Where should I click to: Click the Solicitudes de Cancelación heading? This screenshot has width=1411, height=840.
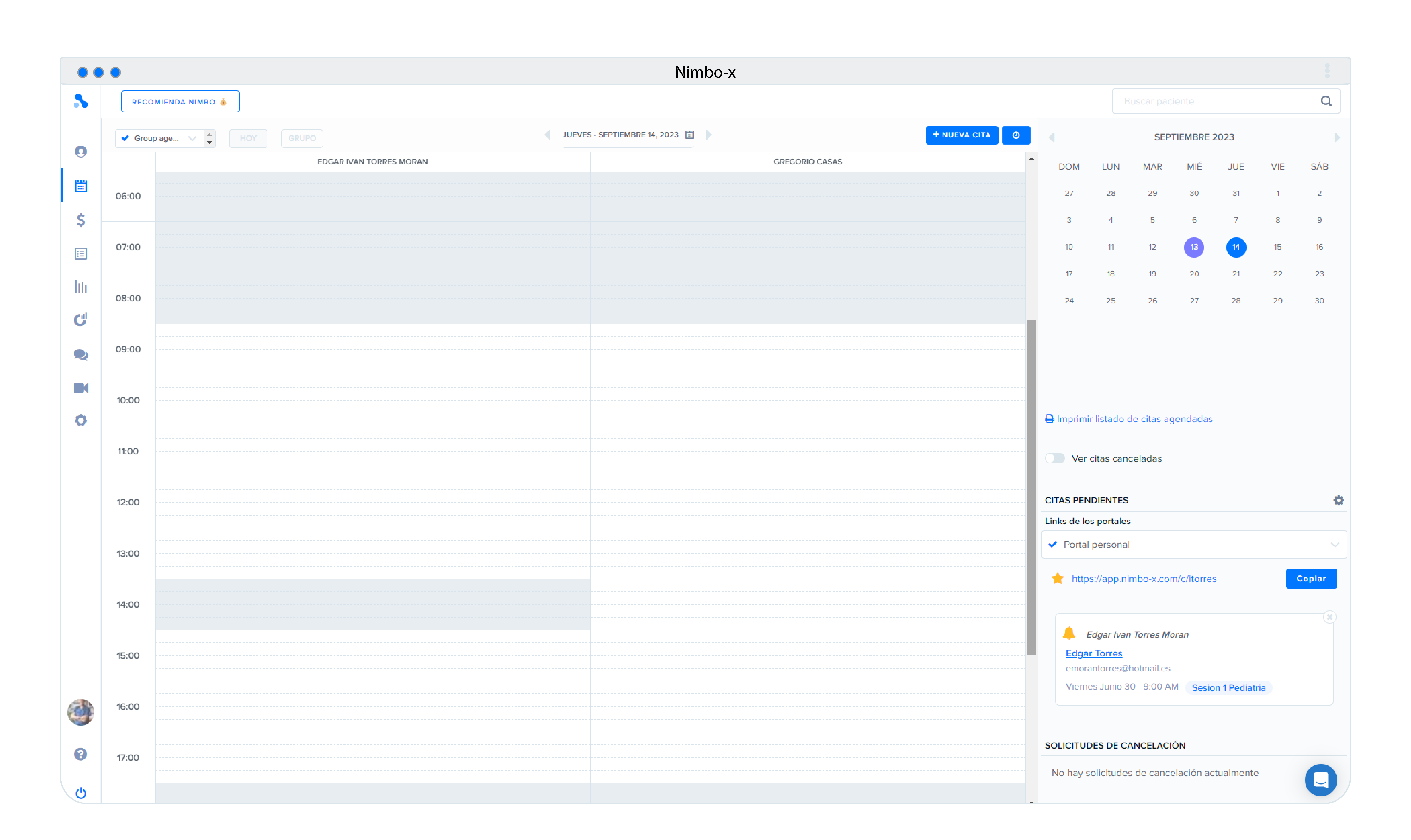pyautogui.click(x=1115, y=745)
